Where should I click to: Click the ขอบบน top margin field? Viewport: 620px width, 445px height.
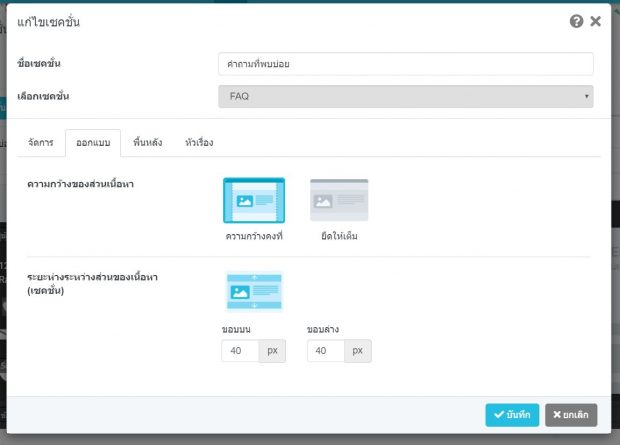[240, 351]
